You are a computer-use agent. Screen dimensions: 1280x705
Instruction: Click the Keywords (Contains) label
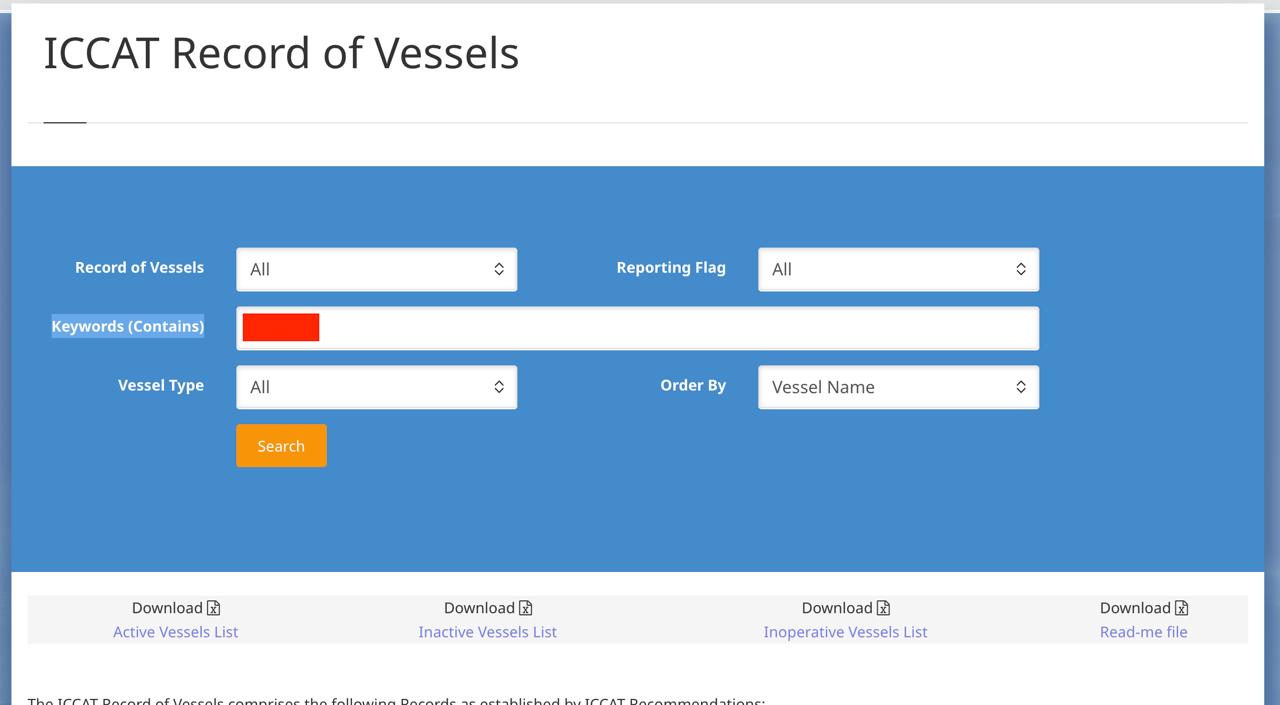coord(128,326)
